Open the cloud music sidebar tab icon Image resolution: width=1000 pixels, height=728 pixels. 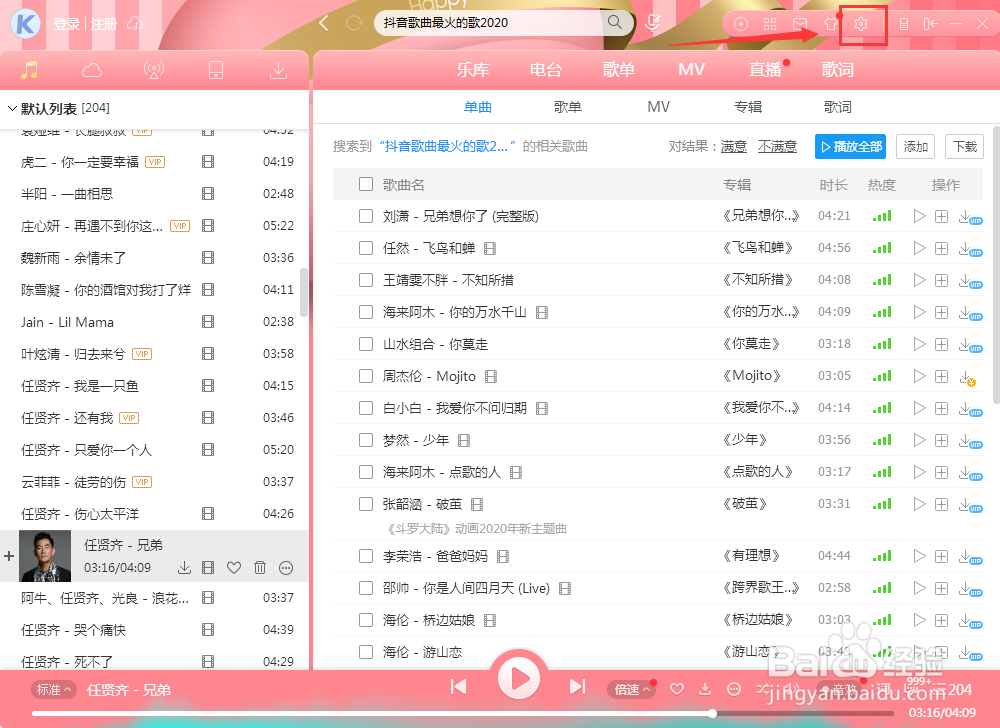(92, 70)
